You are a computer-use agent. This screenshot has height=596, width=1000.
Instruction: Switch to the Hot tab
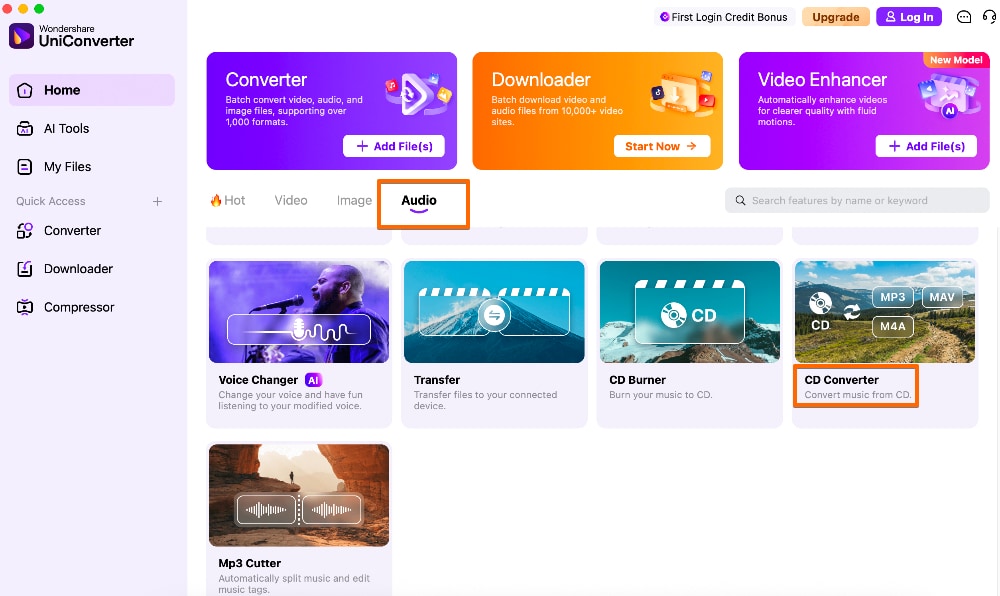tap(228, 201)
